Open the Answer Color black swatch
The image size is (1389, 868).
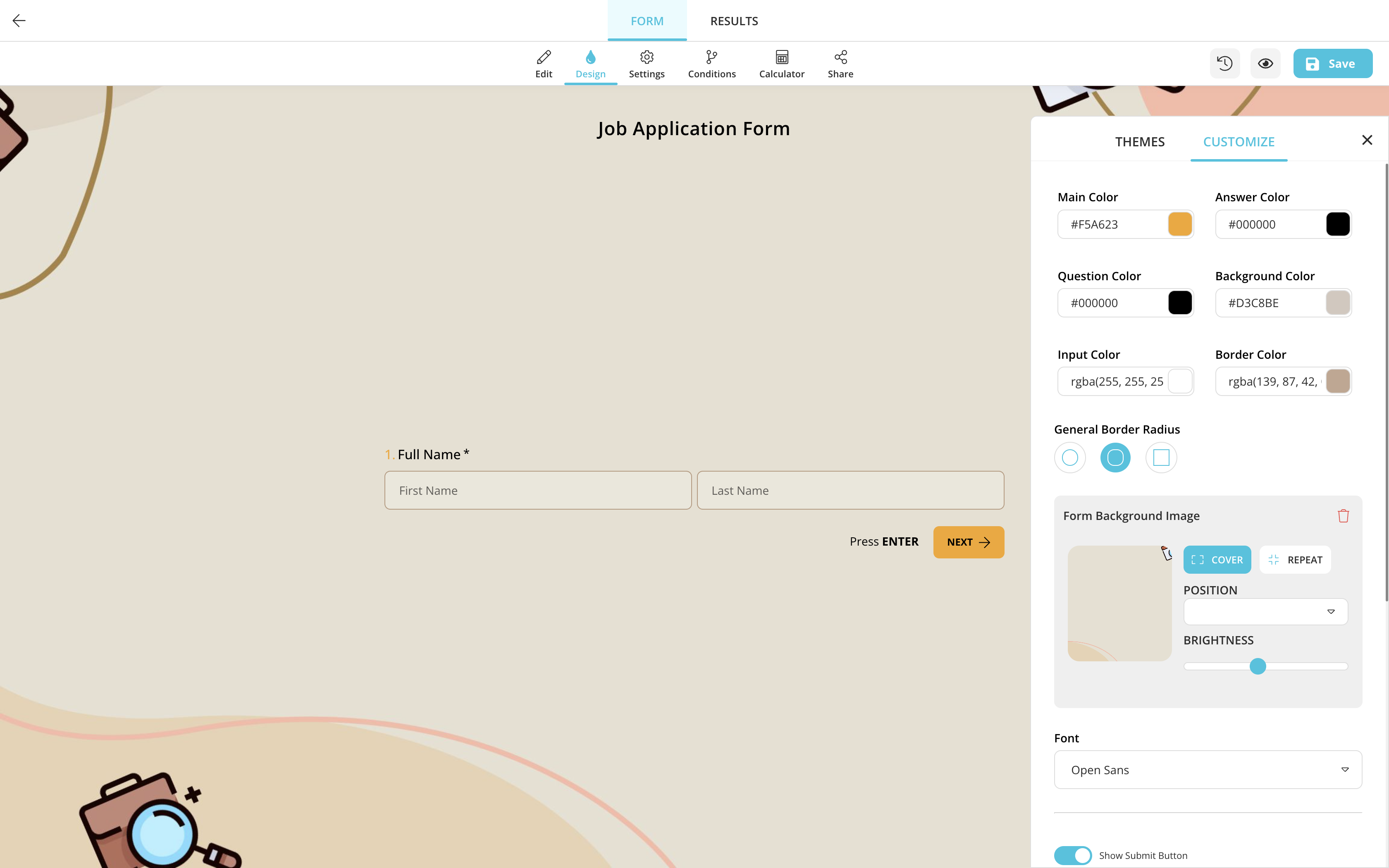[x=1337, y=224]
